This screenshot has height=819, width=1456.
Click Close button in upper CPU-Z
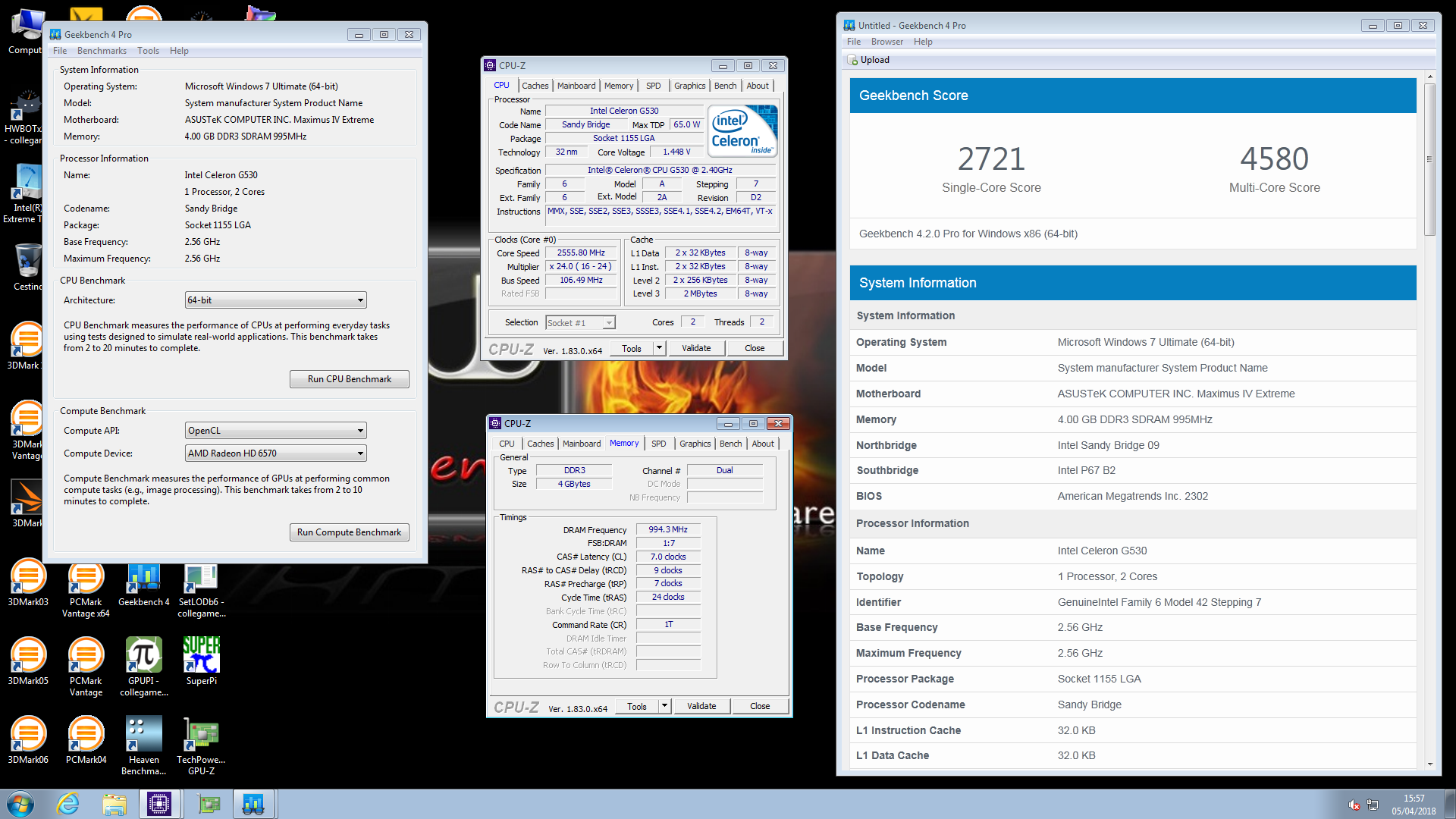click(x=755, y=348)
